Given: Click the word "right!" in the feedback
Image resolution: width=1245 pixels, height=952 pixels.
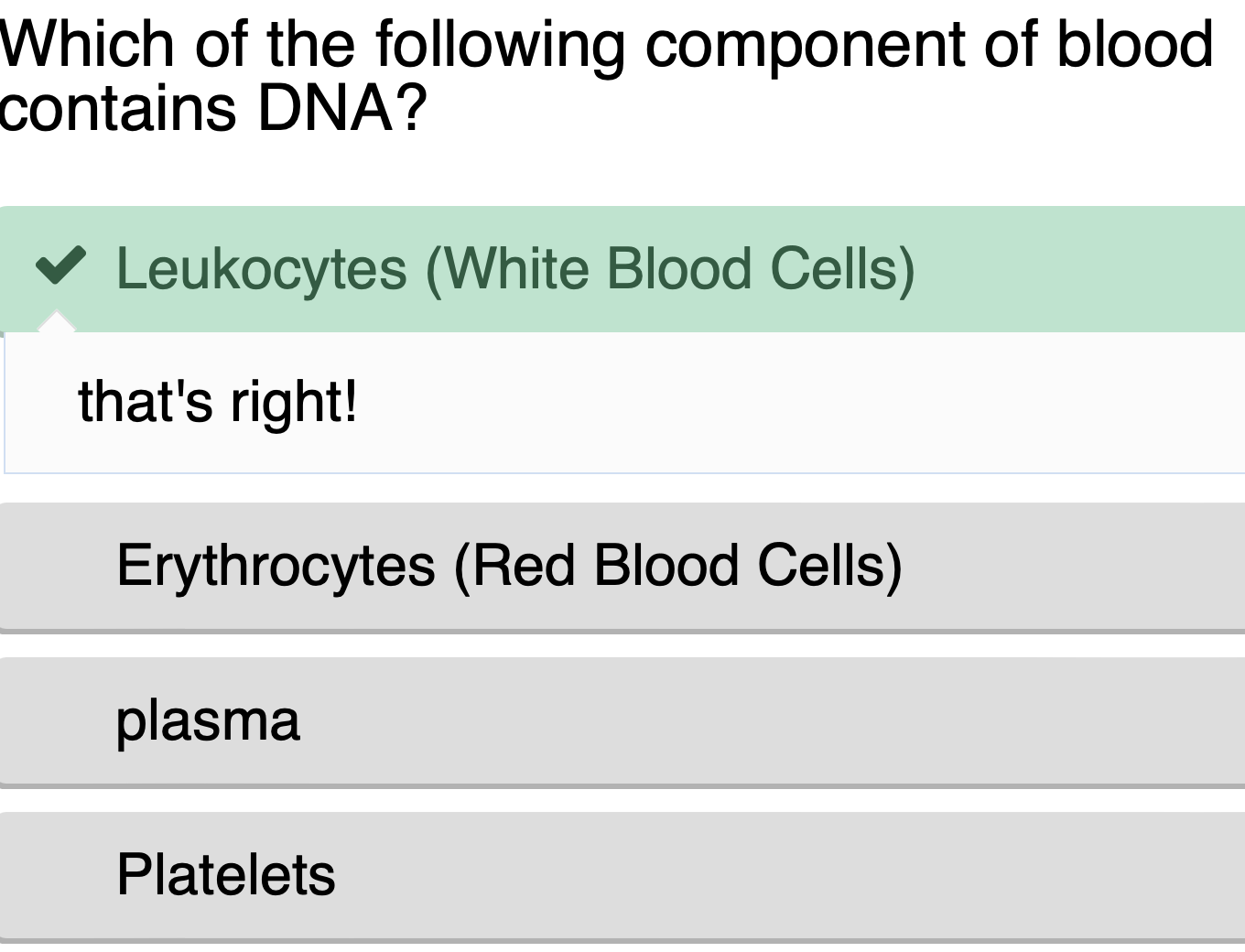Looking at the screenshot, I should click(x=293, y=402).
